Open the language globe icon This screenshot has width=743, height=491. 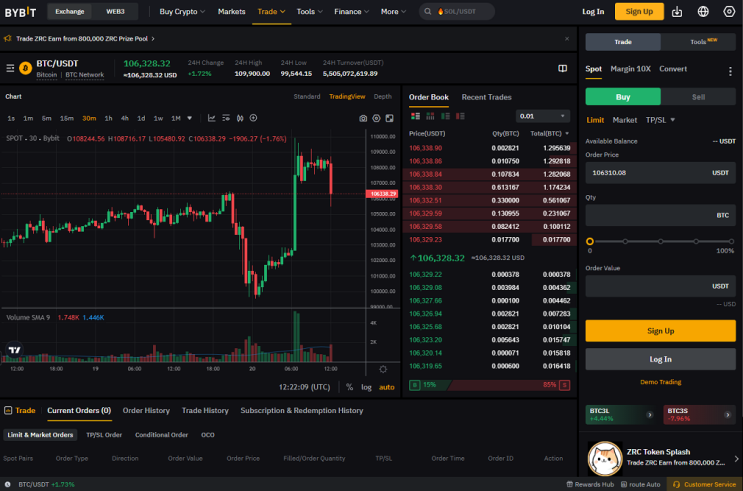coord(703,11)
